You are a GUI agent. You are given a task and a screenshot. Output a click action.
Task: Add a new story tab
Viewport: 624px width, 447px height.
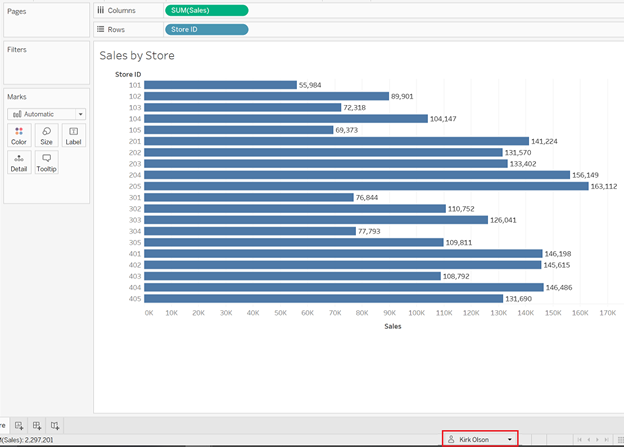55,426
